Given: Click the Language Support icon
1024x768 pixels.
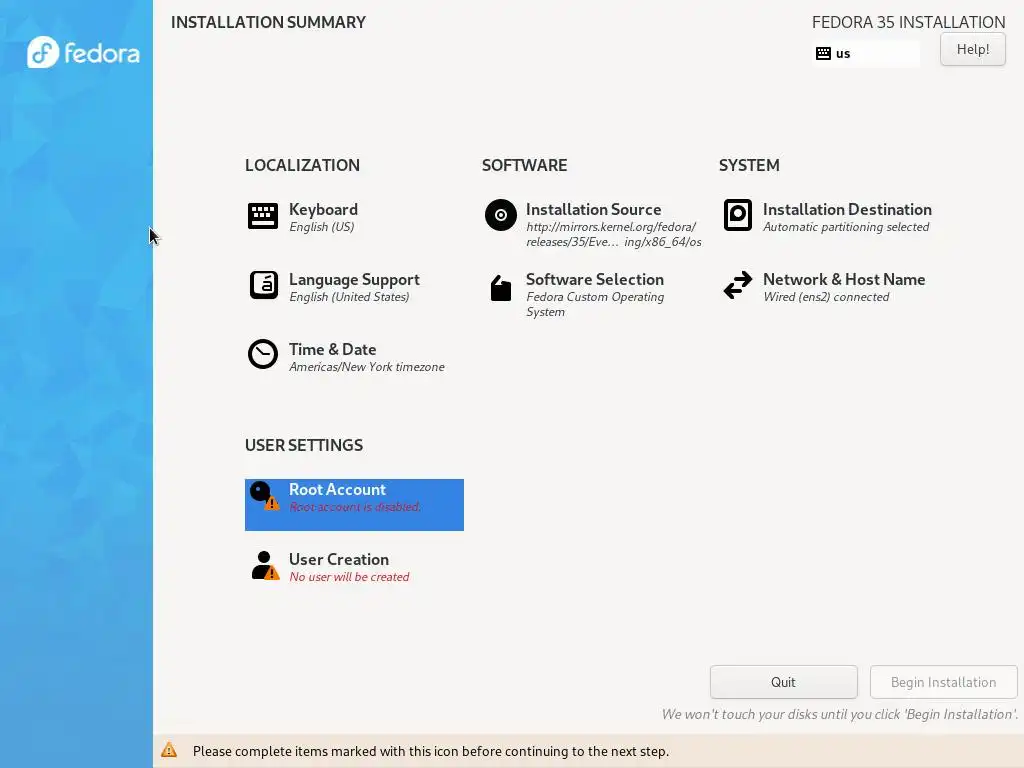Looking at the screenshot, I should tap(263, 285).
